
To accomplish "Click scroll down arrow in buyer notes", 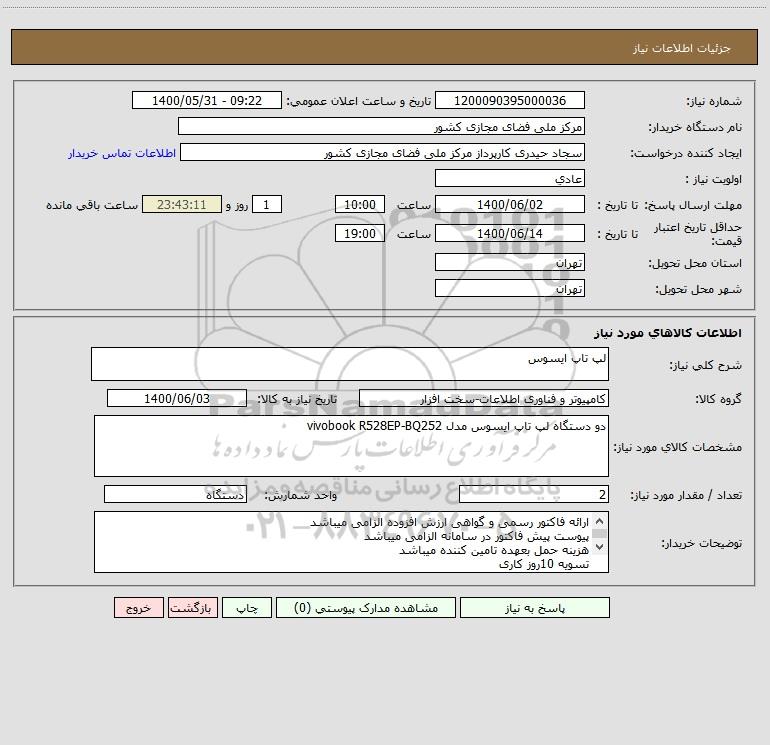I will (599, 546).
